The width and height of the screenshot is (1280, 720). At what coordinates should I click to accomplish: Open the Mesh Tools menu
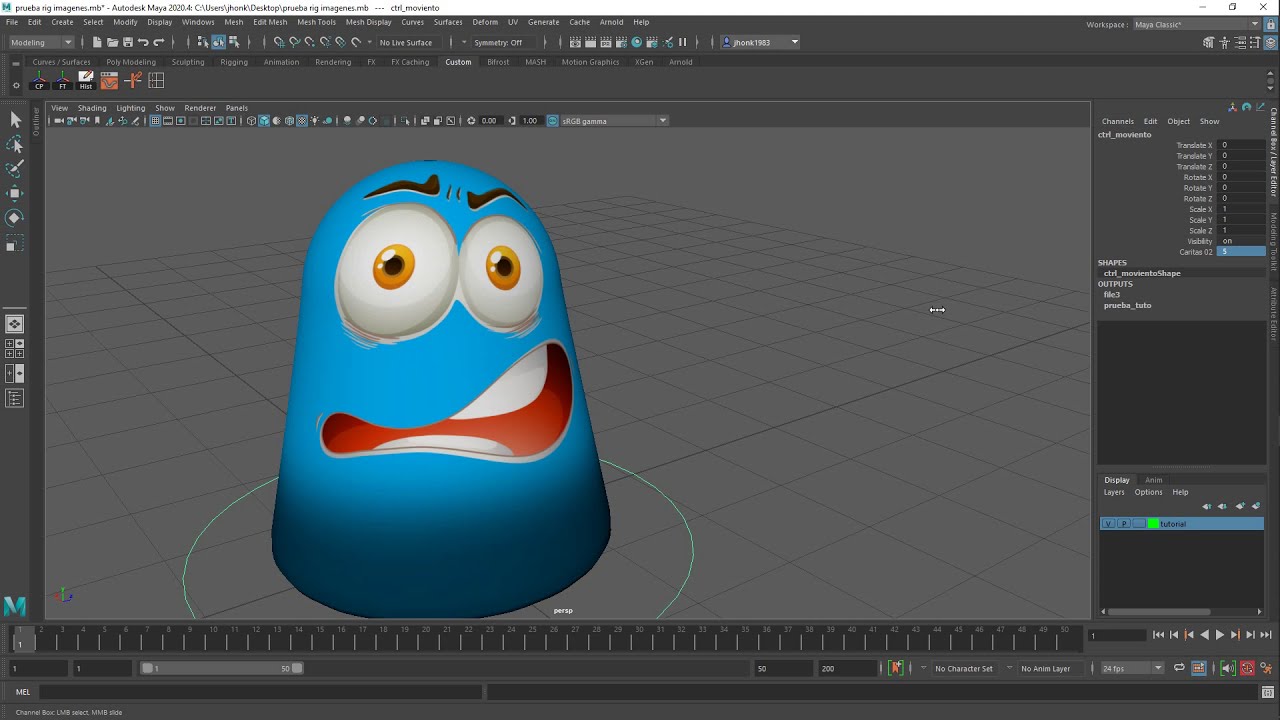[316, 22]
